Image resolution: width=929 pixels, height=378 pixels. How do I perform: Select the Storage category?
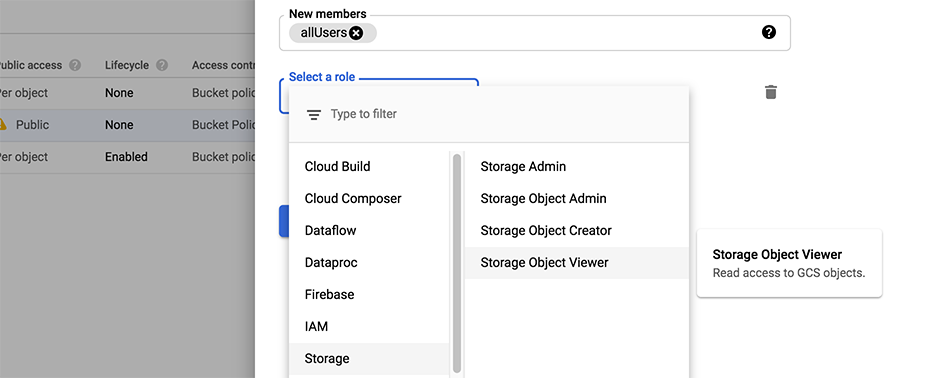coord(369,358)
